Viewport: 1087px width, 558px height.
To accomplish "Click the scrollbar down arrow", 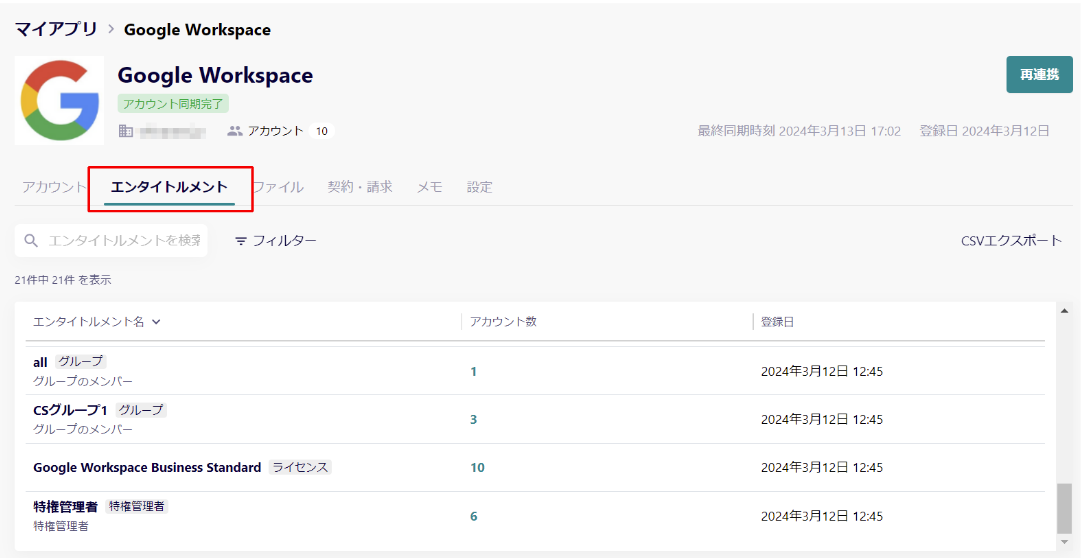I will coord(1064,542).
